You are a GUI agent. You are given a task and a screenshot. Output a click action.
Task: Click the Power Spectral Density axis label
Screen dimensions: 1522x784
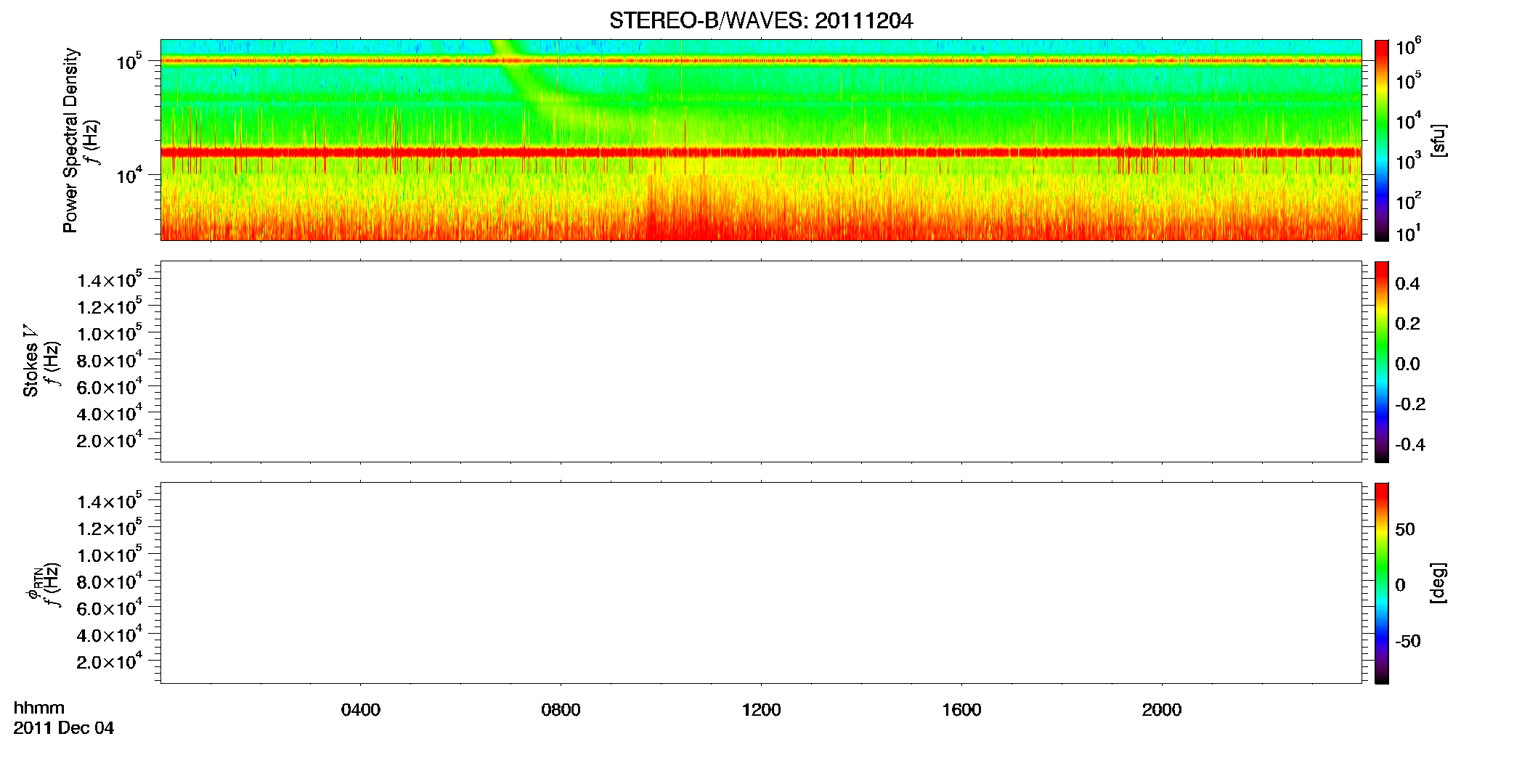click(70, 140)
